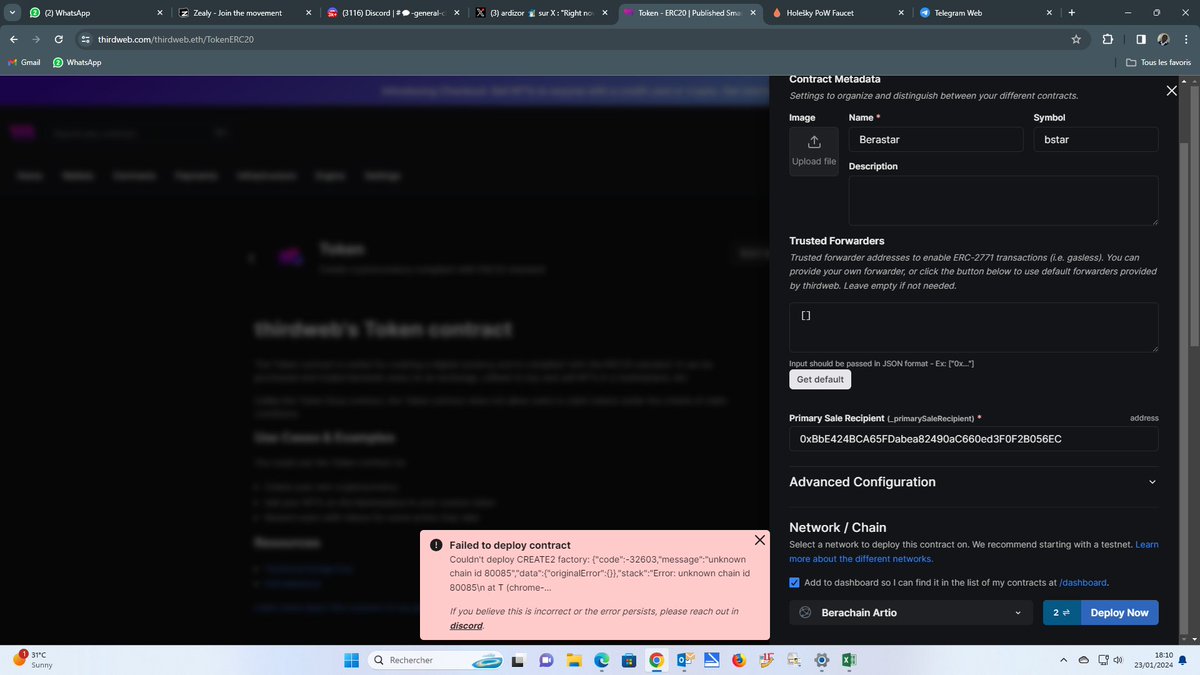The width and height of the screenshot is (1200, 675).
Task: Close the Token - ERC20 browser tab
Action: (754, 13)
